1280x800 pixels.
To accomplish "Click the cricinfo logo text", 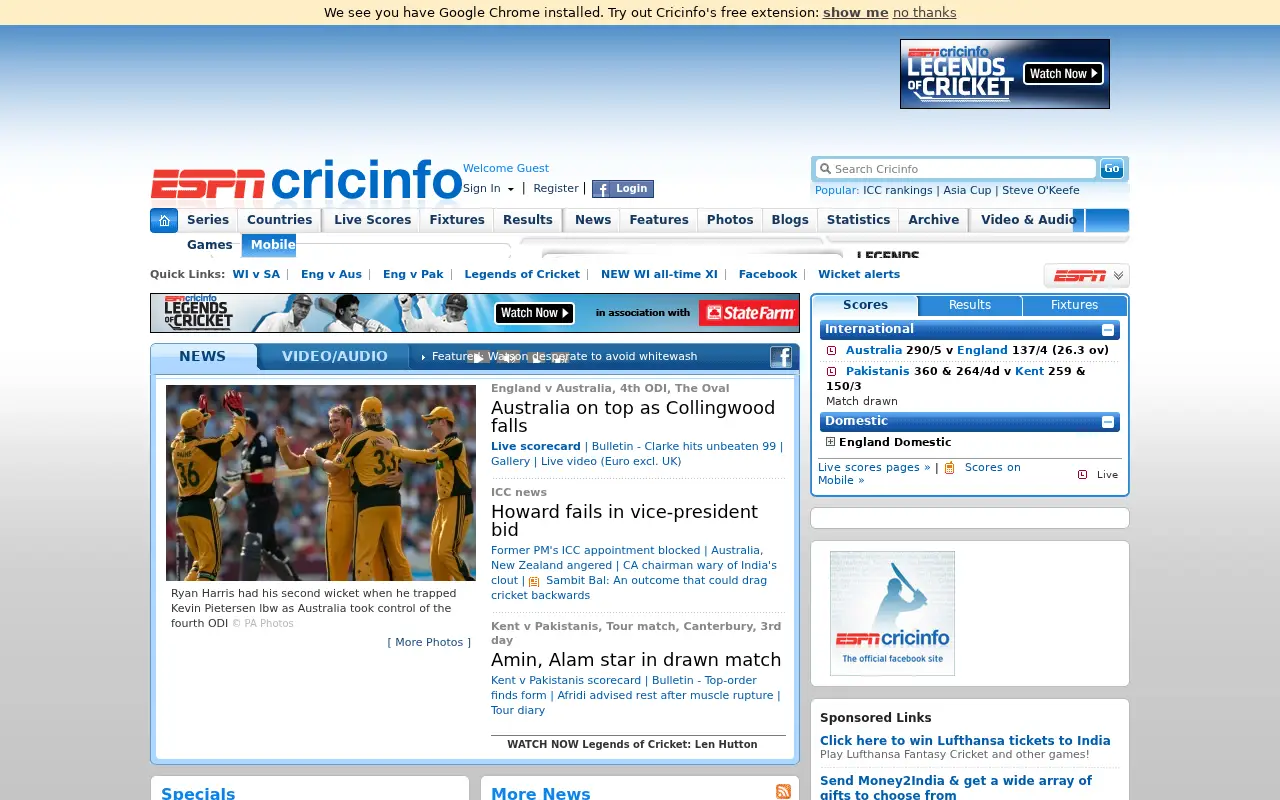I will click(x=367, y=180).
